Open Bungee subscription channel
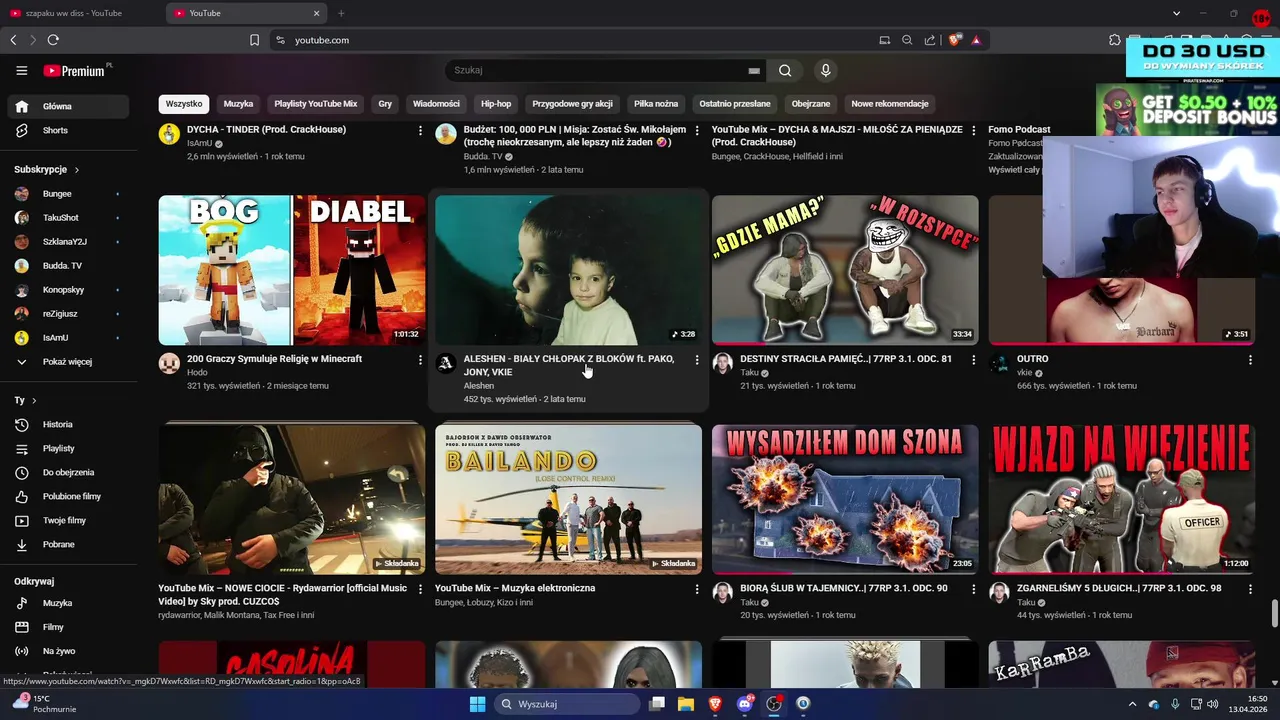 [68, 194]
